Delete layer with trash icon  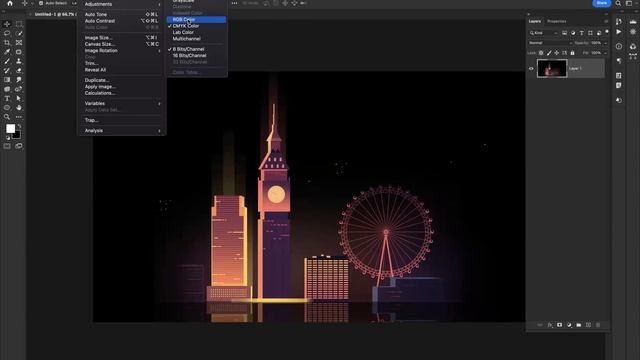[598, 325]
